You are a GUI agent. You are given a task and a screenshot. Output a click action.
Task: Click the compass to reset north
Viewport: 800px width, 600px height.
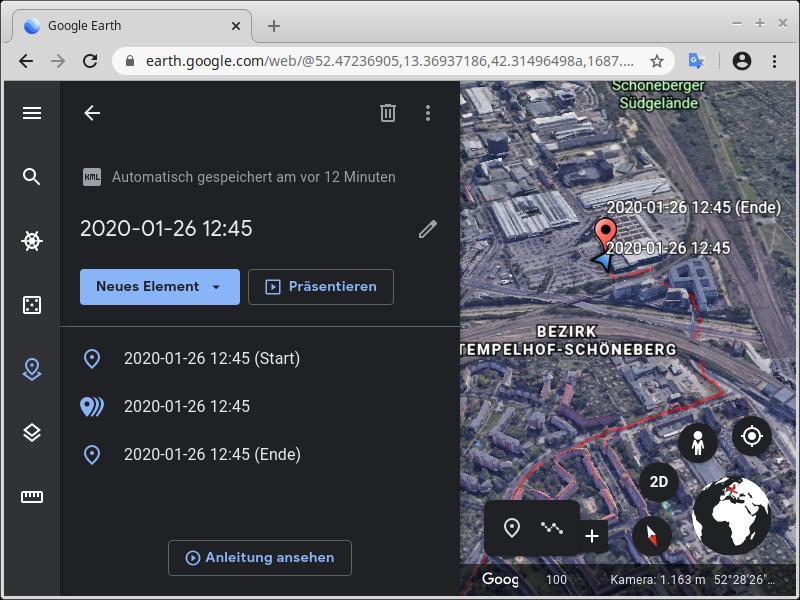click(x=652, y=535)
